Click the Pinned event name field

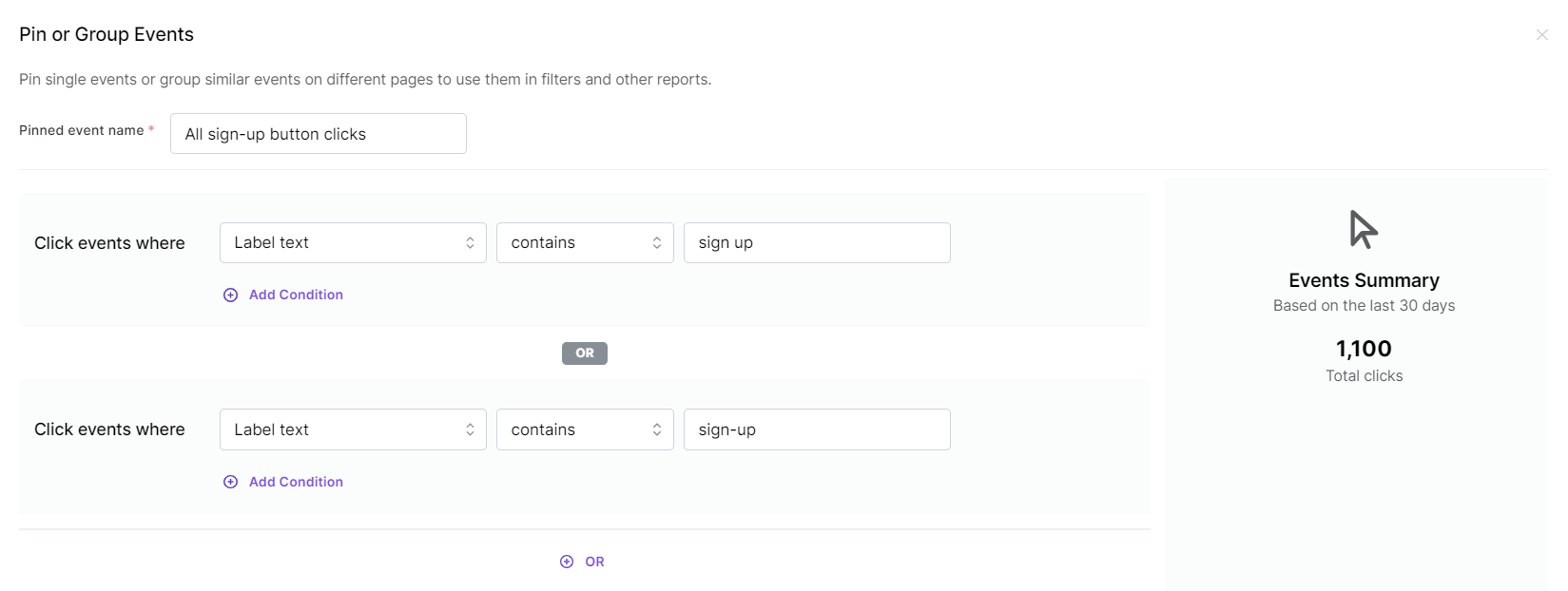[x=318, y=134]
